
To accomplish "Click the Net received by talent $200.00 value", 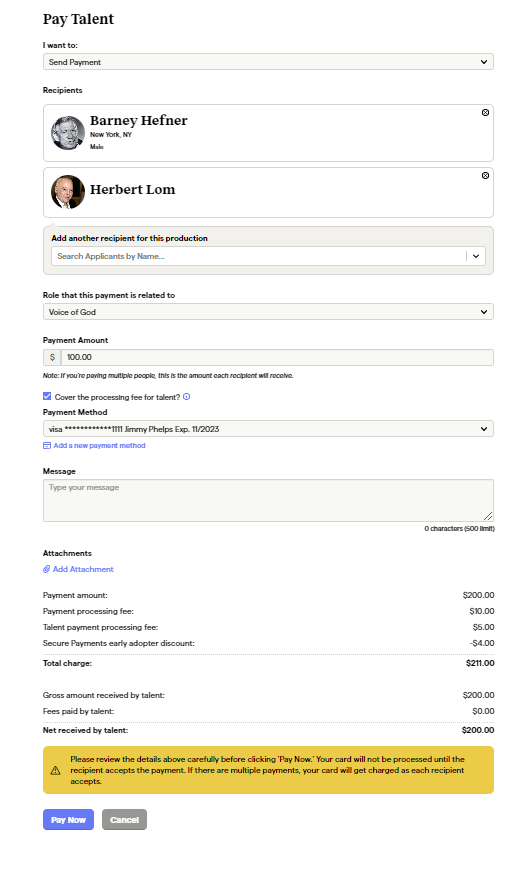I will 478,730.
